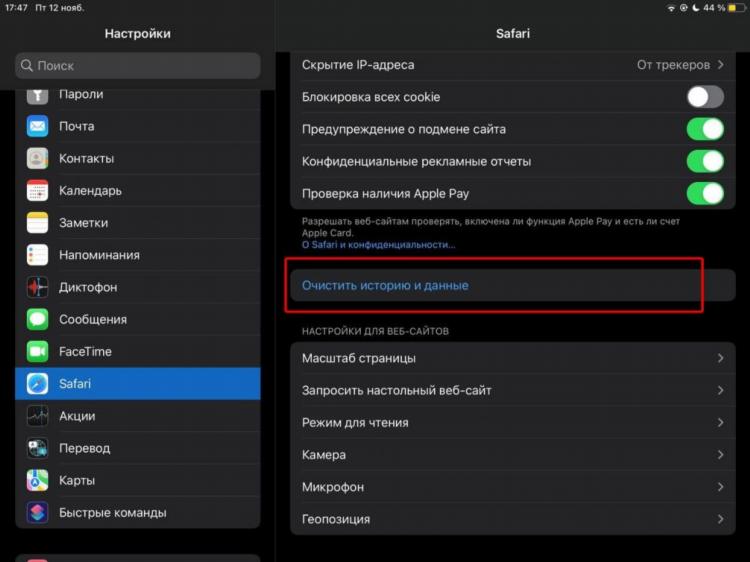The image size is (750, 562).
Task: Select Календарь in settings sidebar
Action: coord(138,190)
